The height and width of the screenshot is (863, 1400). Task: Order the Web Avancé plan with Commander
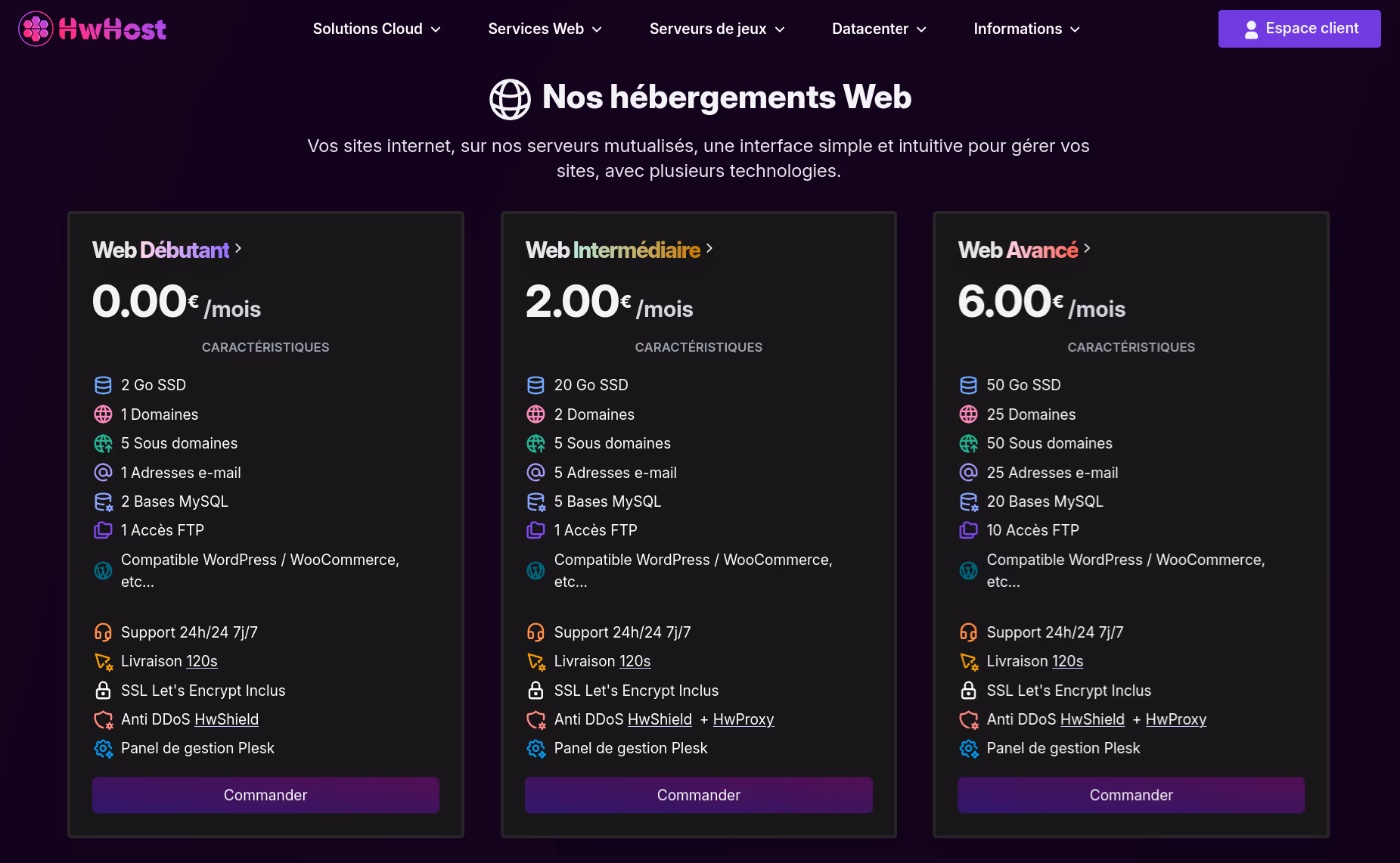click(x=1131, y=795)
